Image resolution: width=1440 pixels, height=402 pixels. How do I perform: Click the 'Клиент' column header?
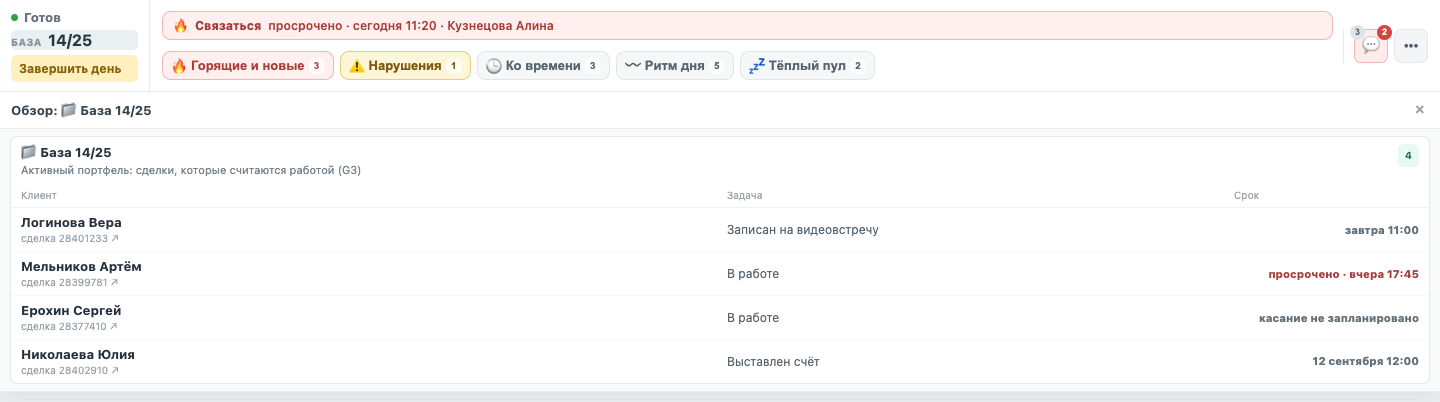point(39,195)
